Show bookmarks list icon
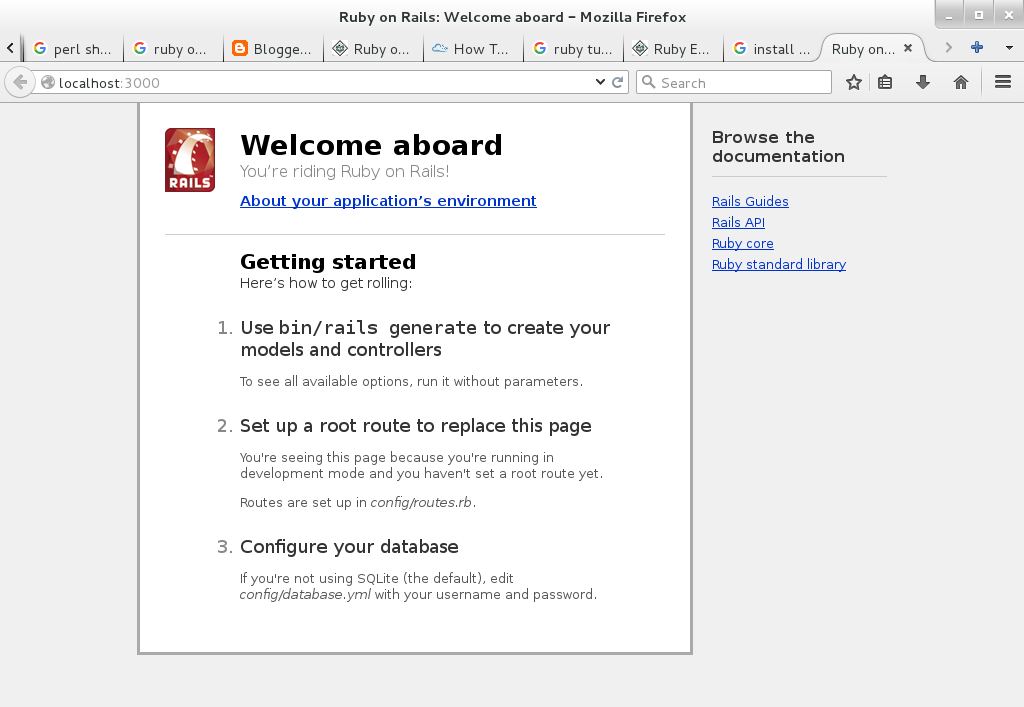This screenshot has width=1024, height=707. click(885, 82)
